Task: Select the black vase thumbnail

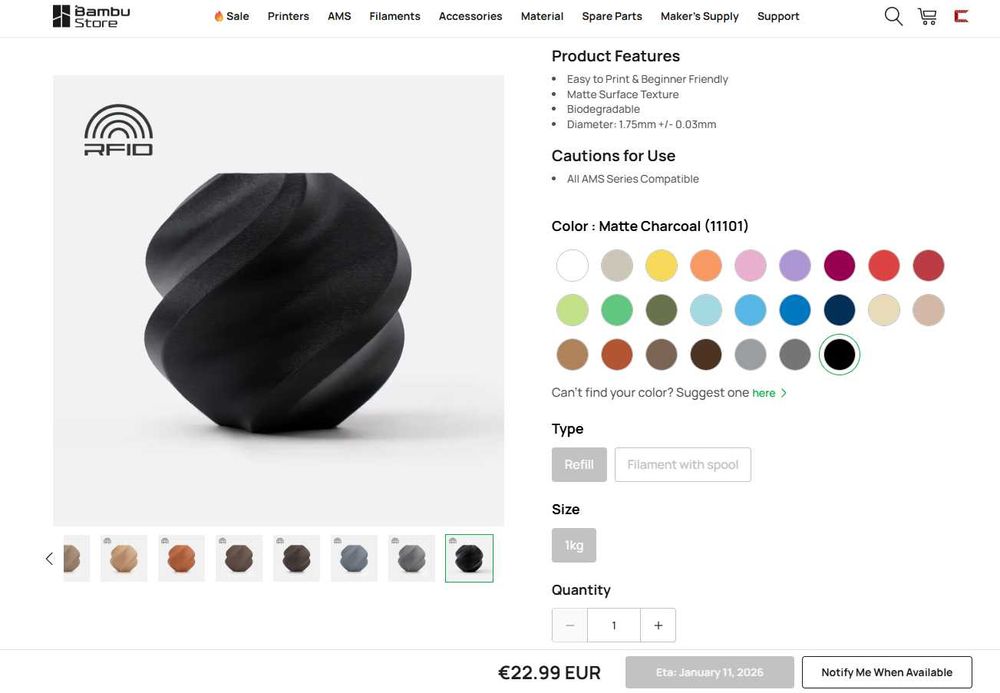Action: coord(469,558)
